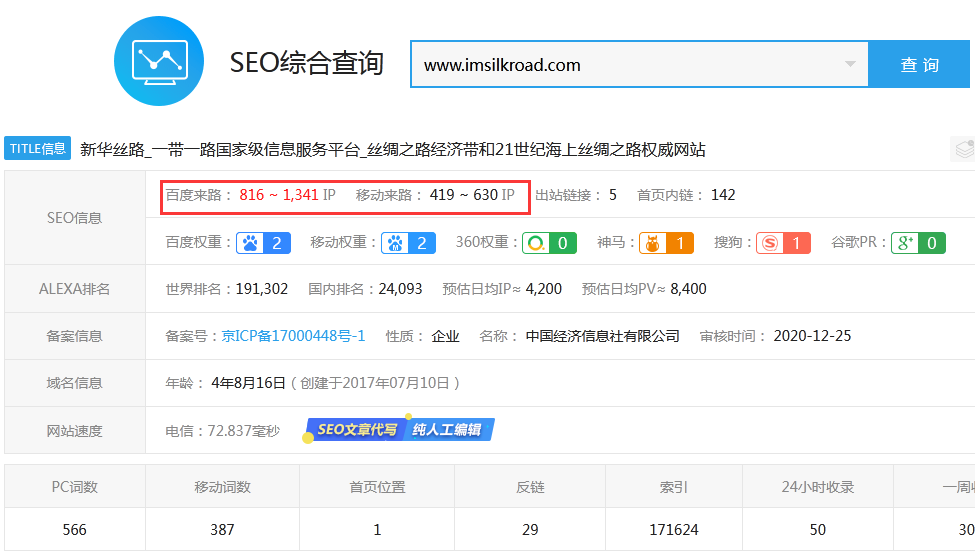Image resolution: width=975 pixels, height=558 pixels.
Task: Click the 首页内链 value 142
Action: point(723,195)
